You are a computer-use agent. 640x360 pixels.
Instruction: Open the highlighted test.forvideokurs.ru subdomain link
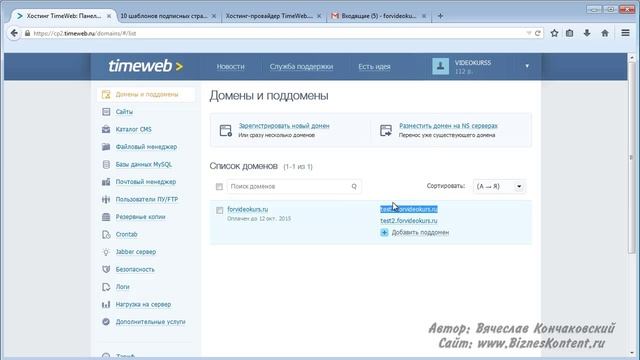(x=409, y=209)
